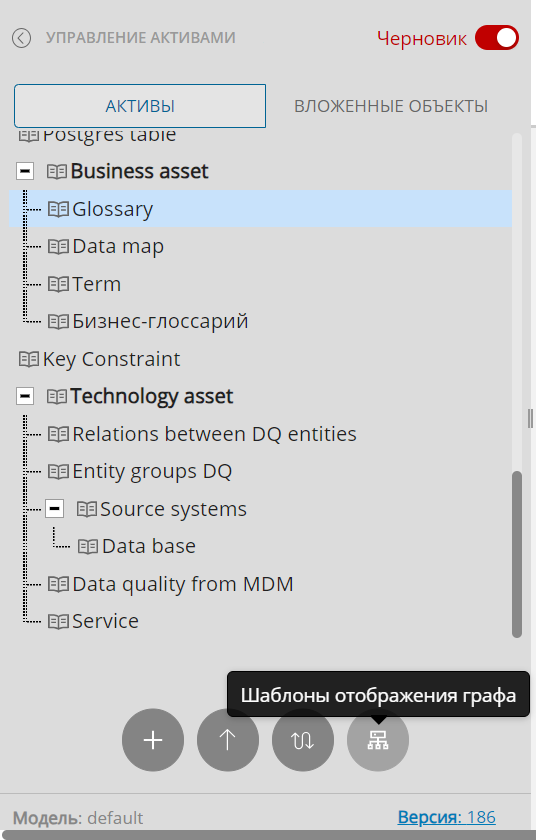Click the book icon beside Key Constraint
This screenshot has height=840, width=536.
click(29, 359)
